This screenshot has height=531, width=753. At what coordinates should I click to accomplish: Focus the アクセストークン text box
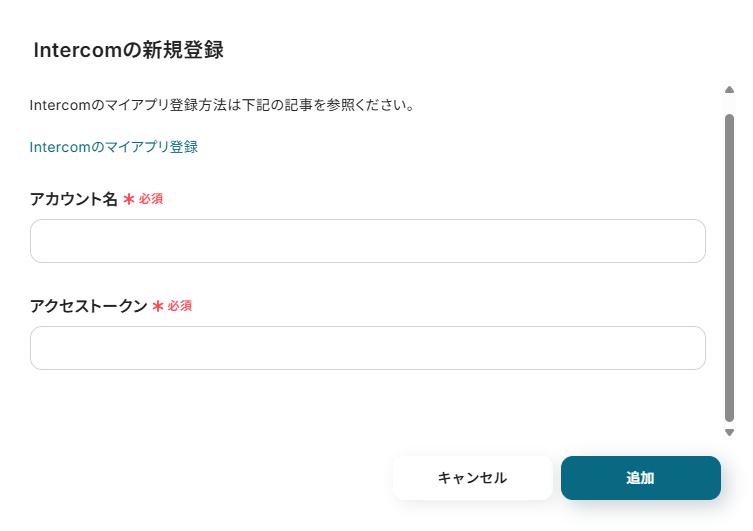(x=367, y=348)
